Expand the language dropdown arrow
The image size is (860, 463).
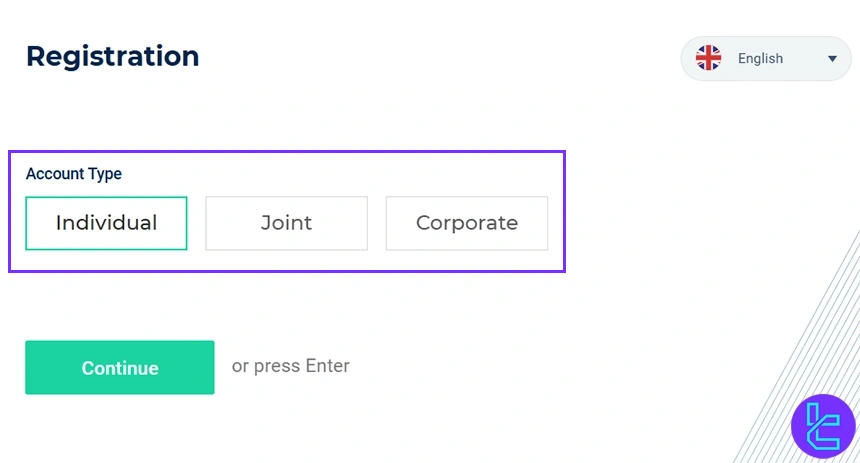coord(832,59)
